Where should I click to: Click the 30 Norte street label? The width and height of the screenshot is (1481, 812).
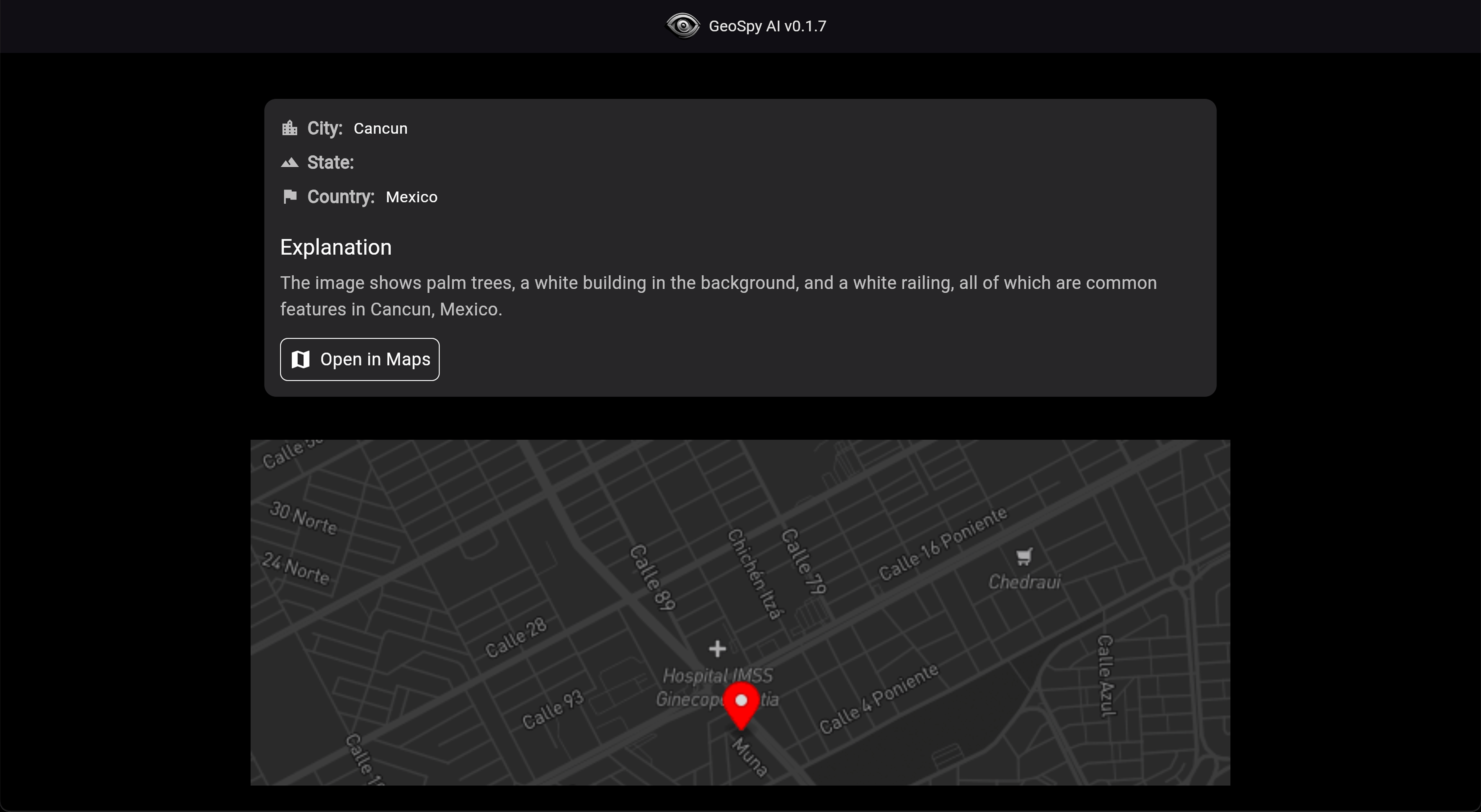[x=304, y=518]
